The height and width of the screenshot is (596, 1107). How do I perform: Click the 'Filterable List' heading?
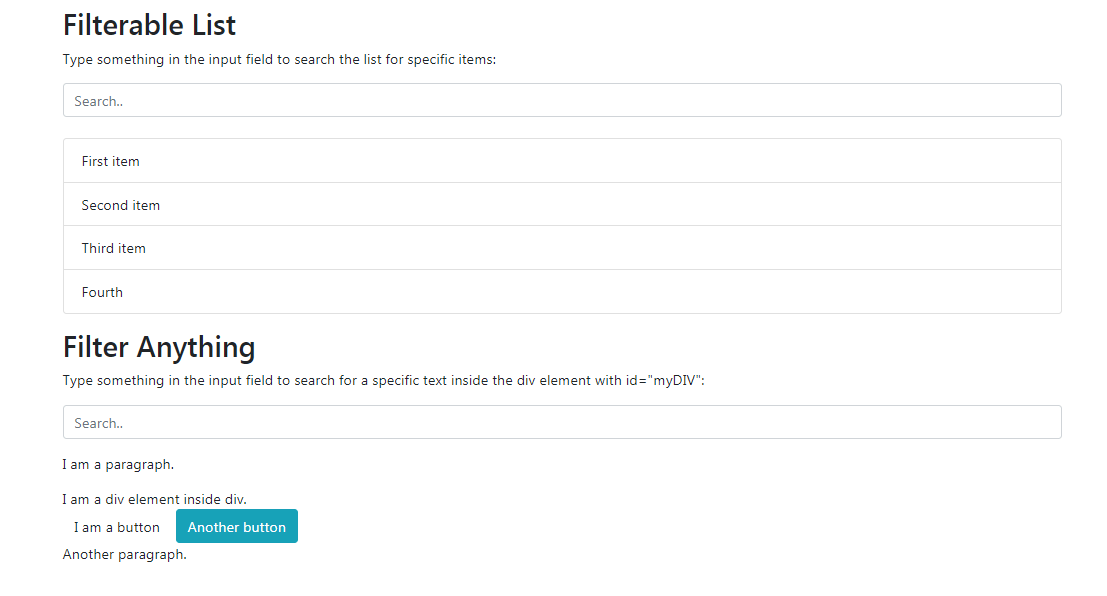[149, 24]
